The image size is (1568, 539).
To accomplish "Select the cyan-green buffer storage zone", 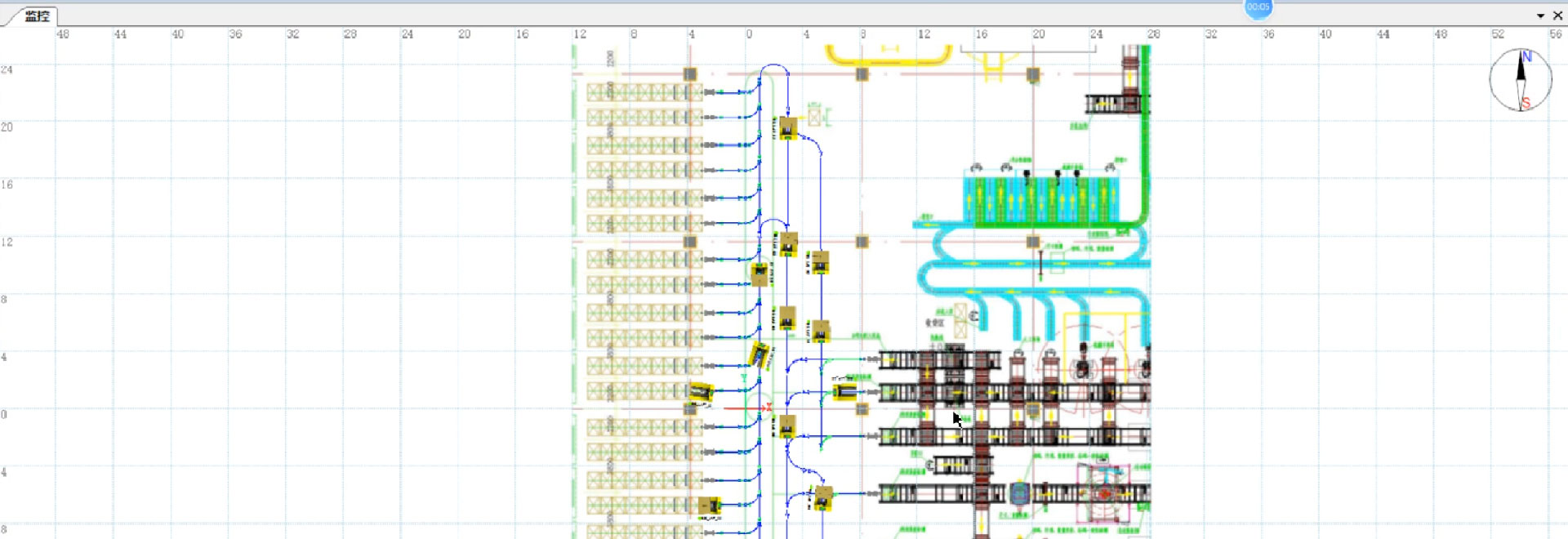I will [x=1040, y=198].
